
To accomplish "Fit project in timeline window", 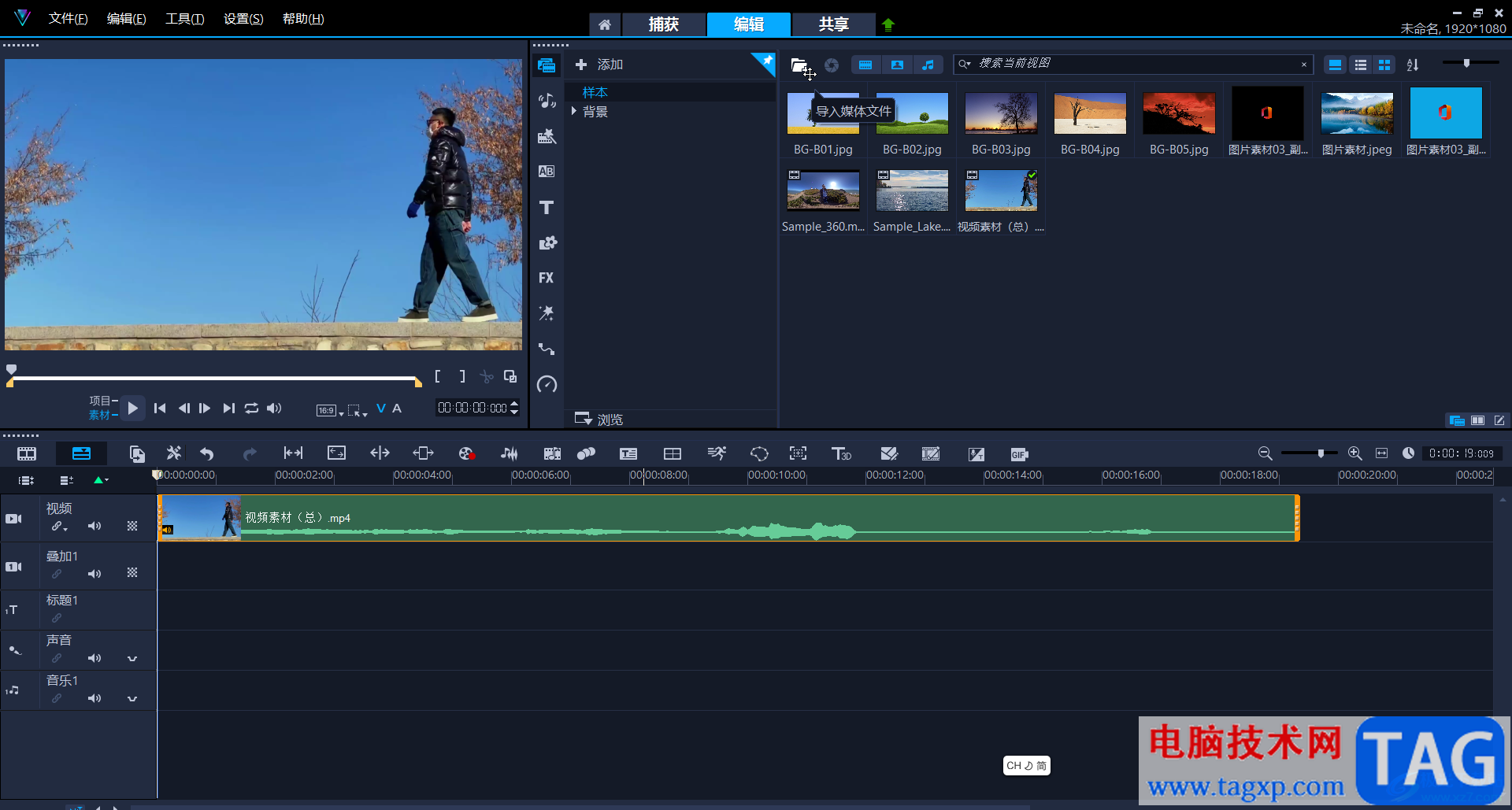I will tap(1382, 453).
